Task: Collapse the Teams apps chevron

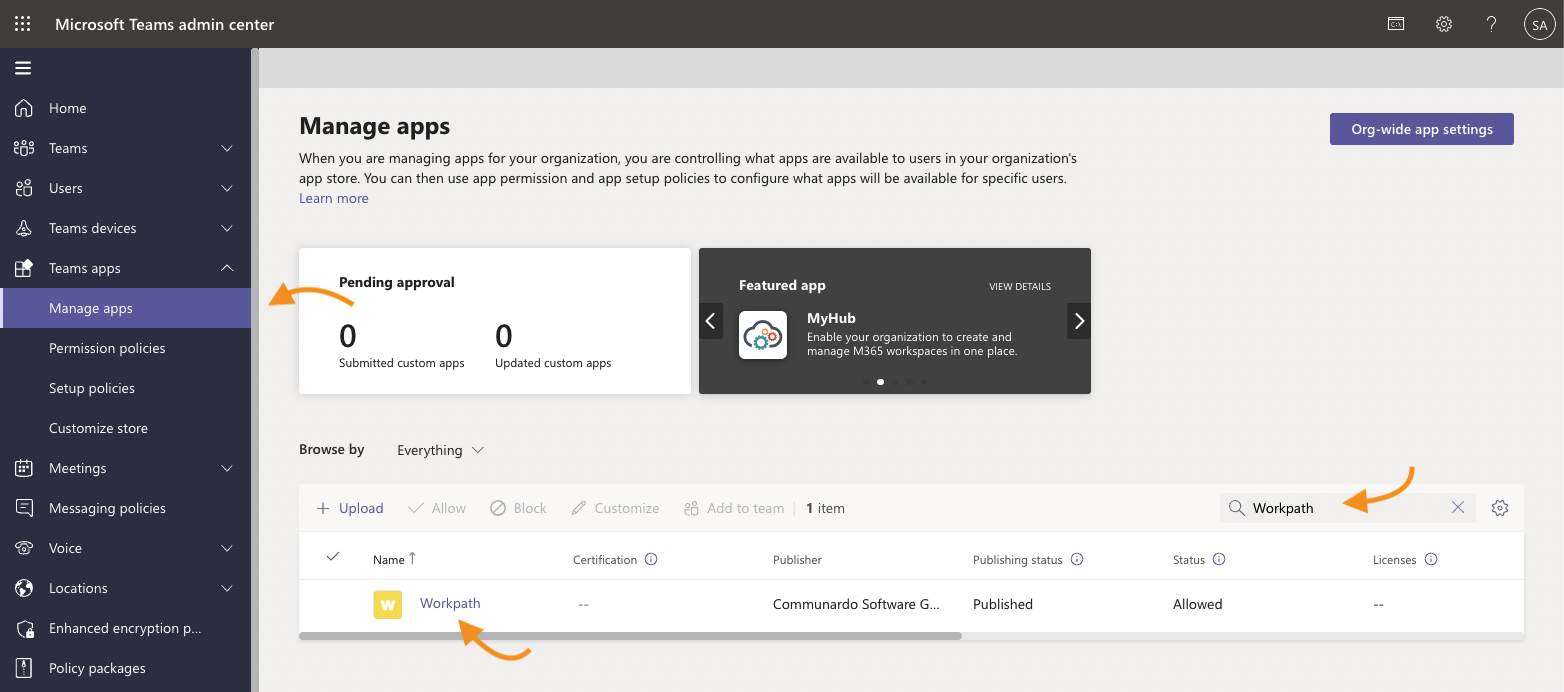Action: (x=227, y=268)
